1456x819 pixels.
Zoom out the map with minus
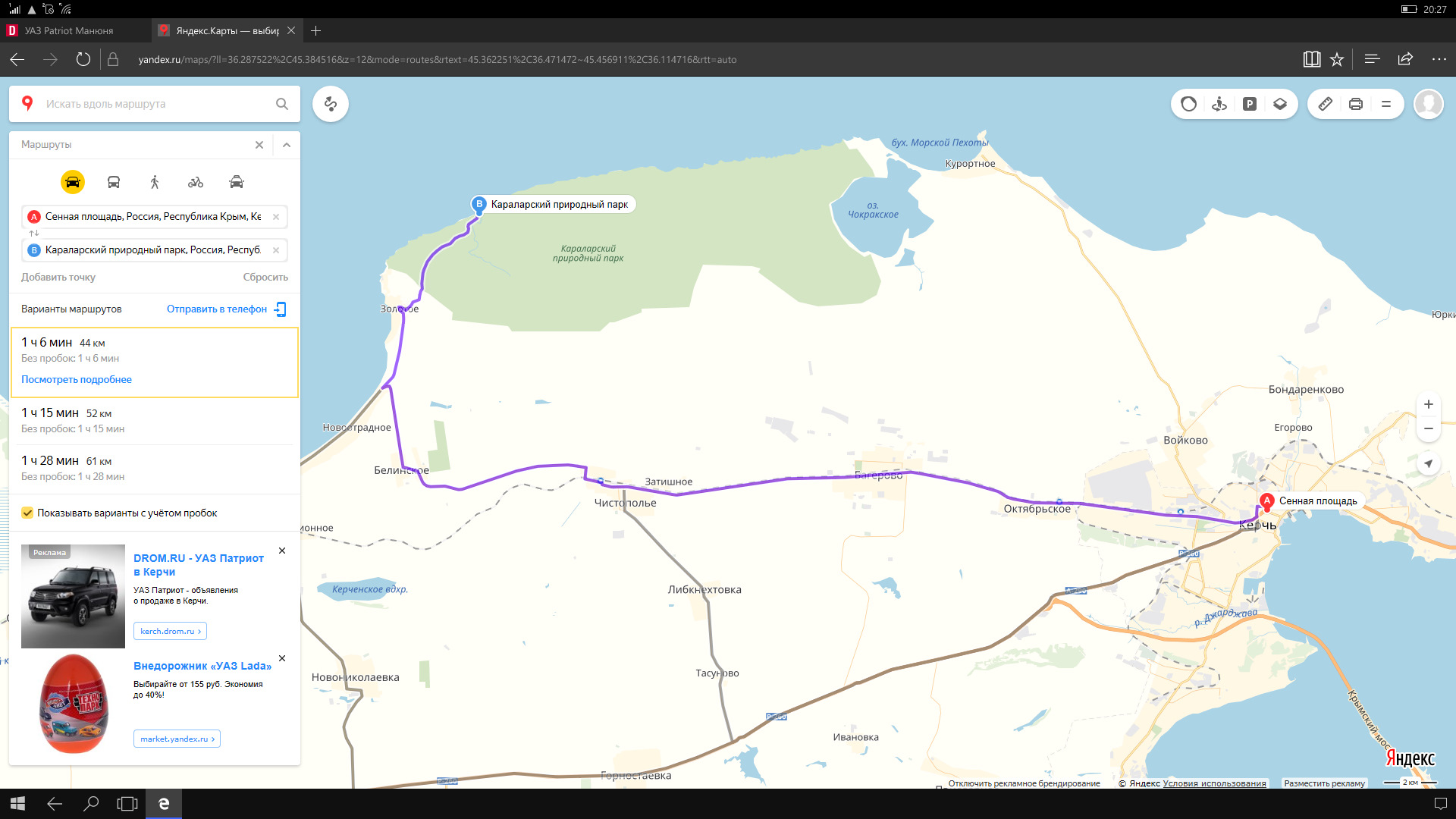pyautogui.click(x=1429, y=429)
